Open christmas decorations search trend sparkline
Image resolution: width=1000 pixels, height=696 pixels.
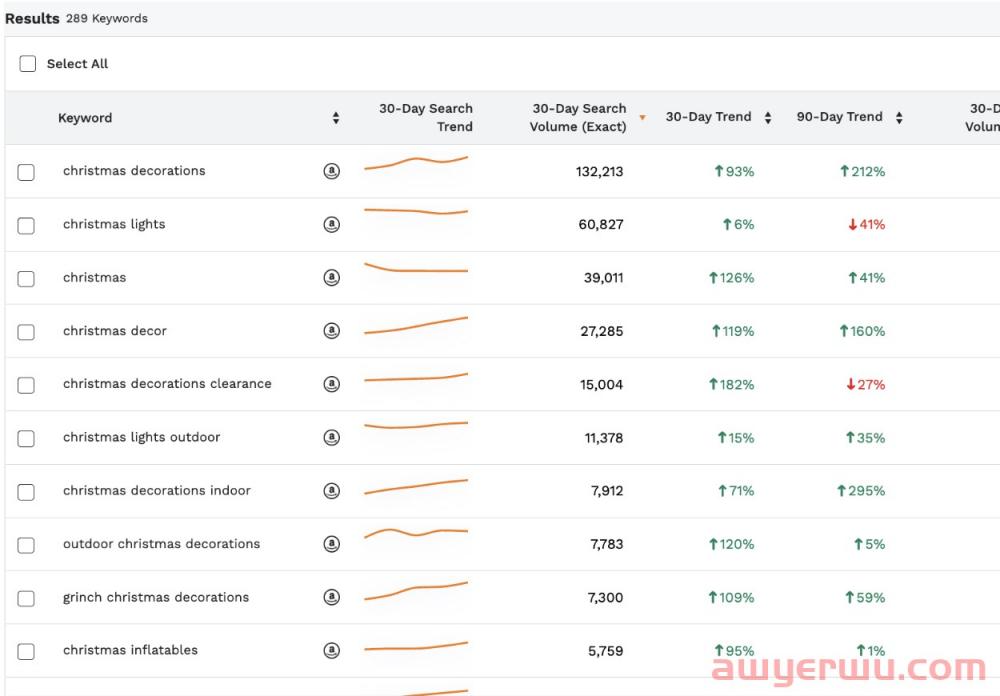416,163
